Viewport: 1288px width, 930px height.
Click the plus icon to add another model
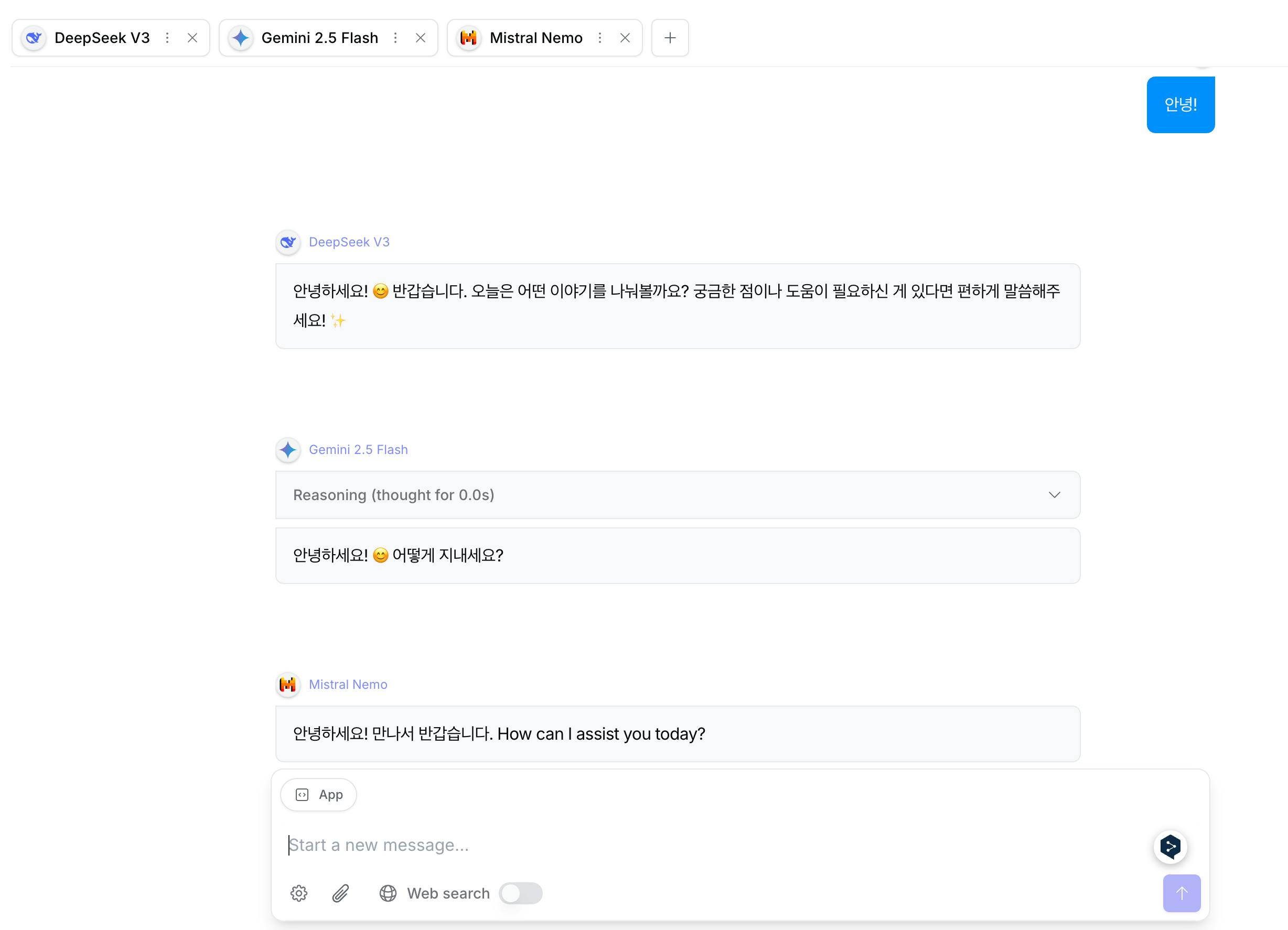pos(670,37)
